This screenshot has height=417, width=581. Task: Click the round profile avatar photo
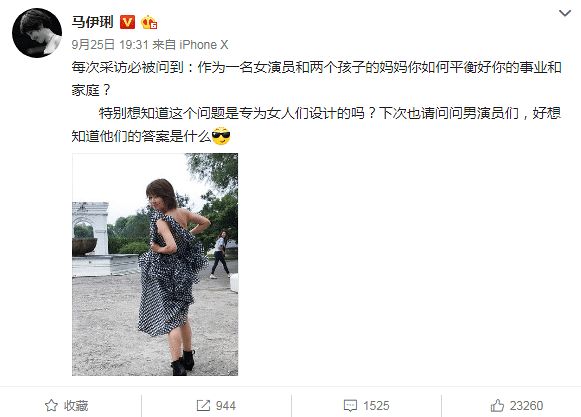(37, 33)
